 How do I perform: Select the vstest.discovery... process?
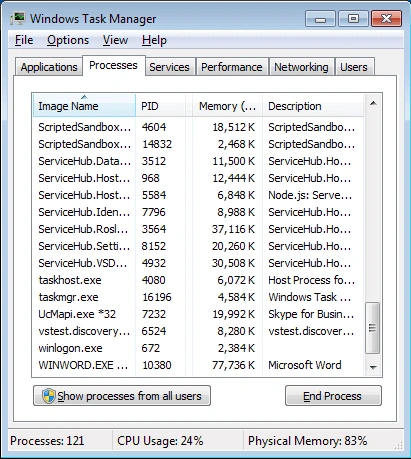tap(197, 331)
